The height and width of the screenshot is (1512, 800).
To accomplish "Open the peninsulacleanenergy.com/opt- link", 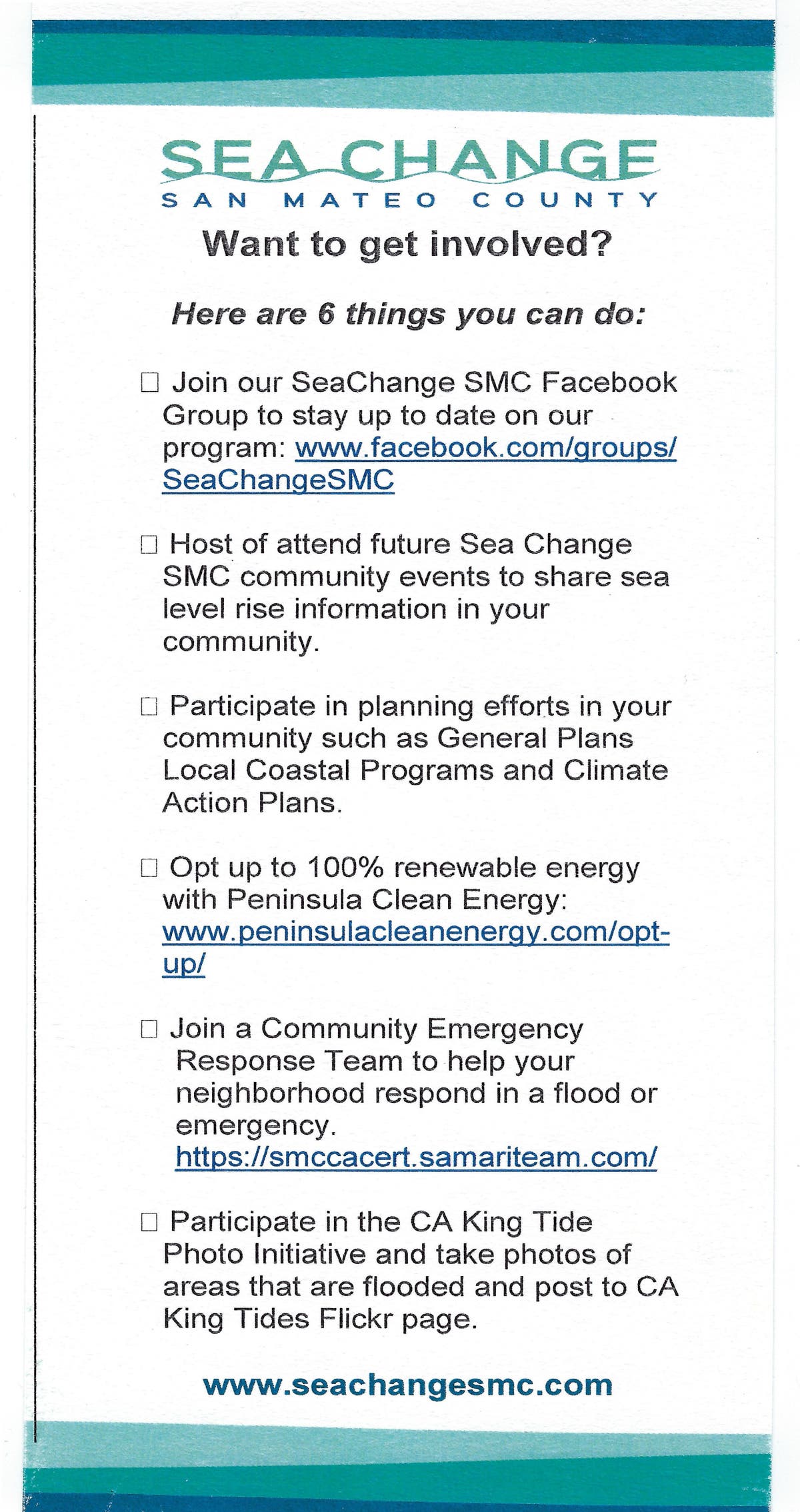I will [415, 932].
